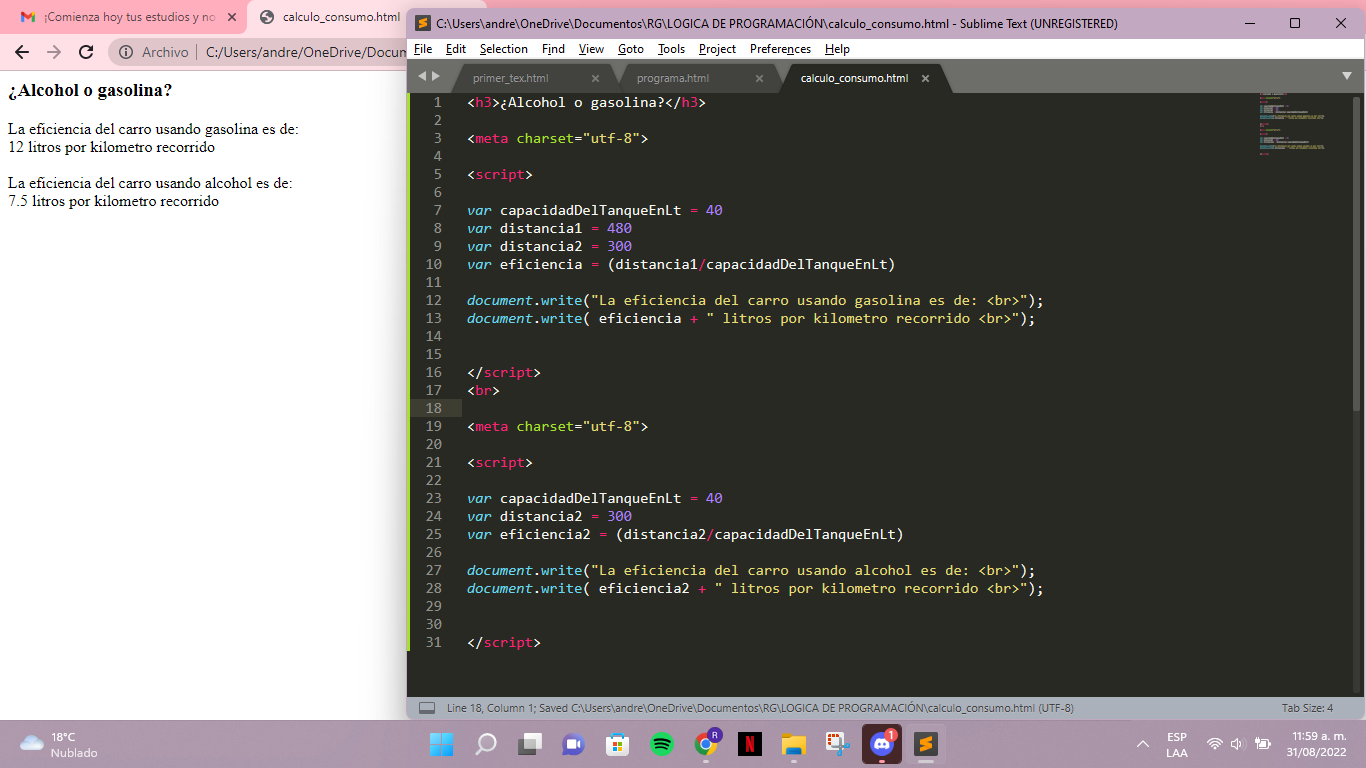Toggle the Sublime side bar status icon
The image size is (1366, 768).
pos(427,708)
